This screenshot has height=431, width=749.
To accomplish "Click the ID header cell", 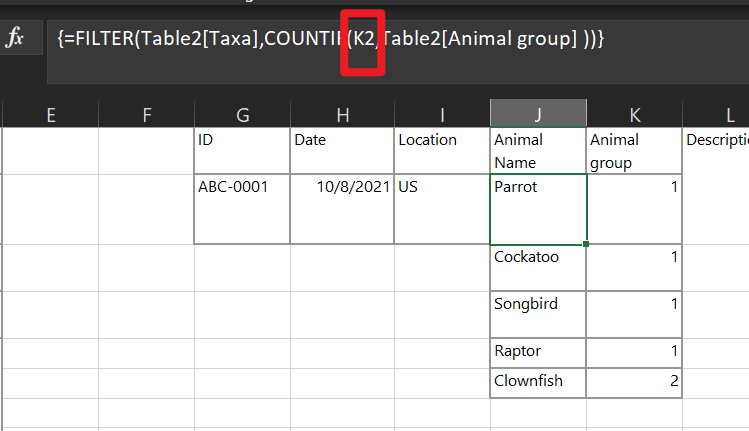I will pos(242,151).
